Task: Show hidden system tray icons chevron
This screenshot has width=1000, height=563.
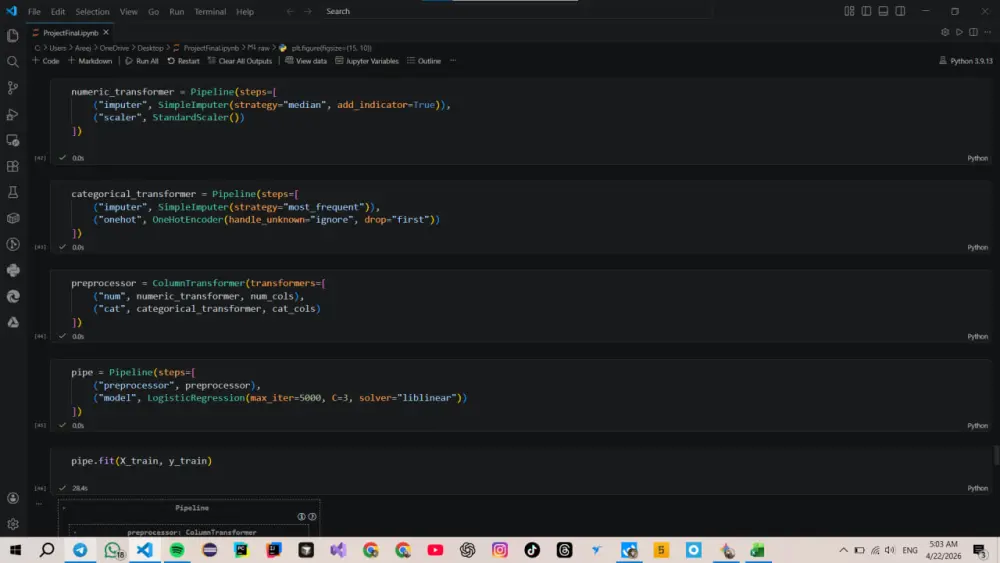Action: click(843, 550)
